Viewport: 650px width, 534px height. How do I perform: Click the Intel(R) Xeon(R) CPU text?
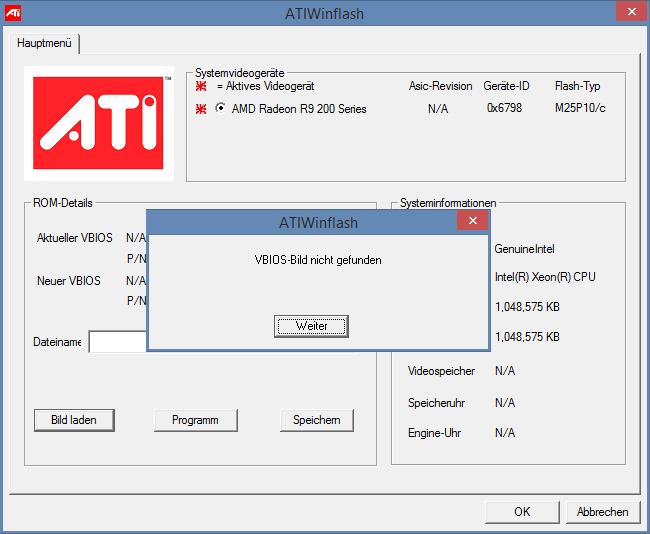tap(545, 277)
